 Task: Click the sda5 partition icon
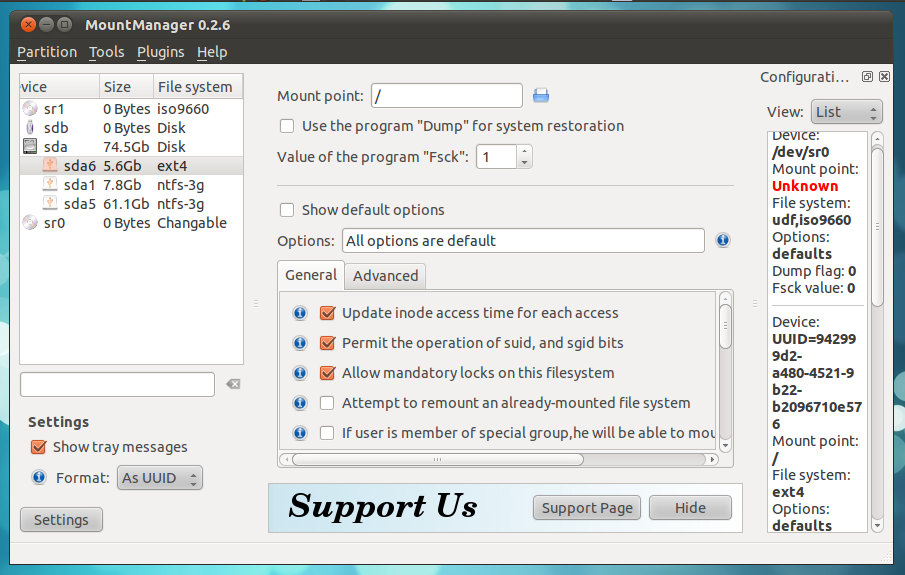(50, 204)
